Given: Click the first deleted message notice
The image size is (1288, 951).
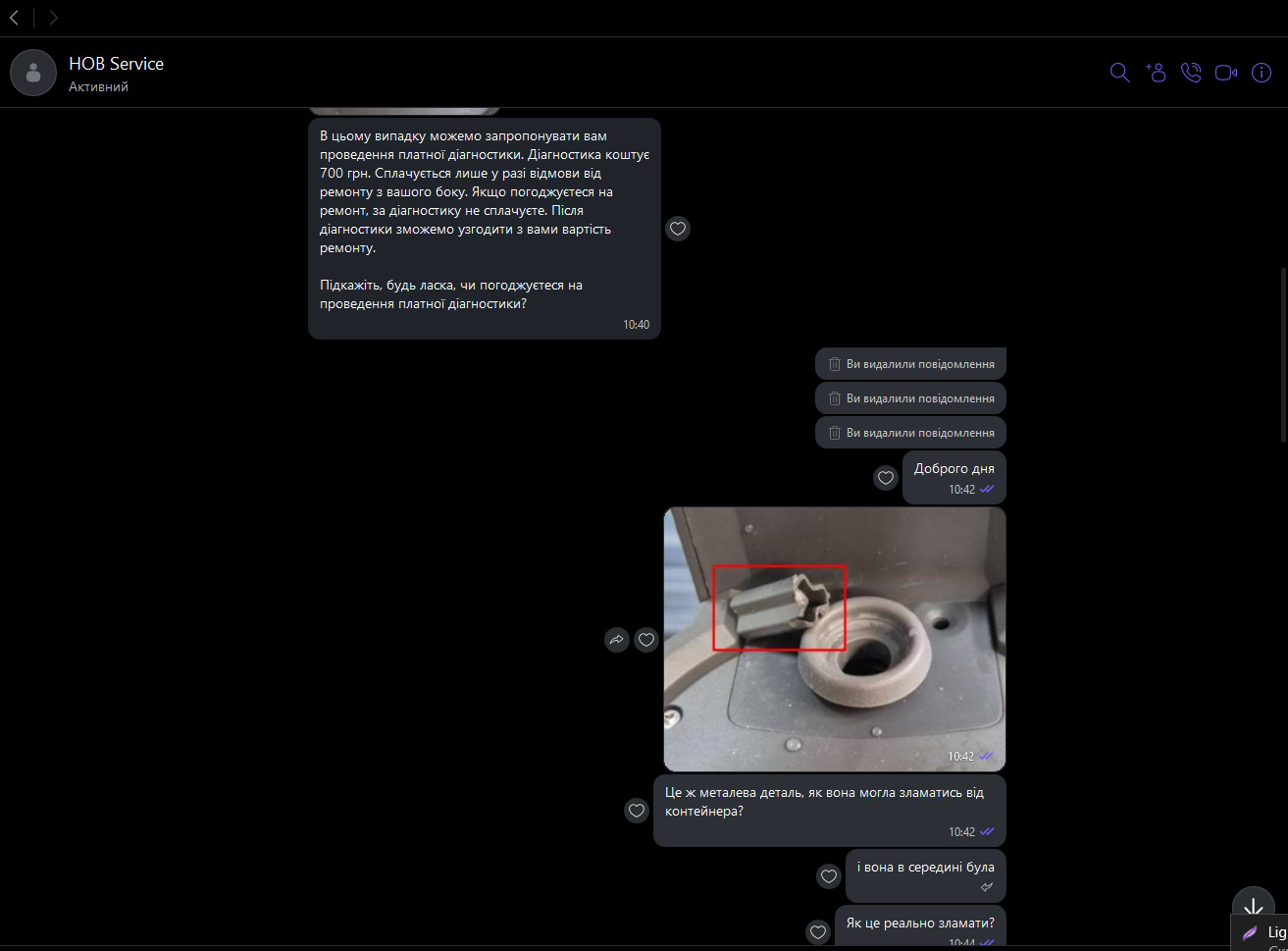Looking at the screenshot, I should point(910,364).
